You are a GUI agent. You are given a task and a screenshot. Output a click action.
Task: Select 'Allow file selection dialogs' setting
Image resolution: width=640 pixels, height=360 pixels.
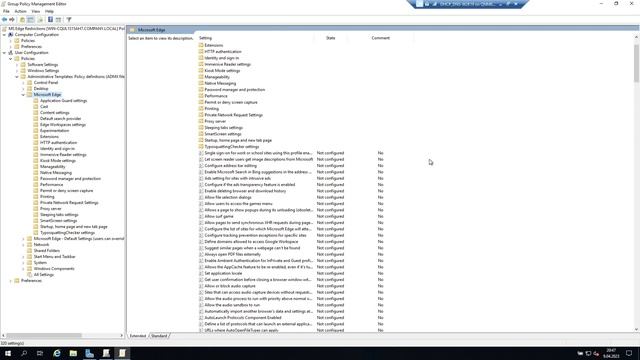pyautogui.click(x=228, y=198)
